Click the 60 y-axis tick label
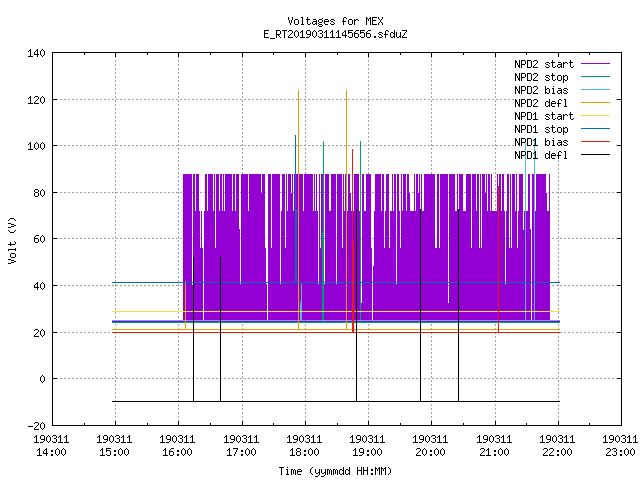This screenshot has height=480, width=640. (40, 239)
